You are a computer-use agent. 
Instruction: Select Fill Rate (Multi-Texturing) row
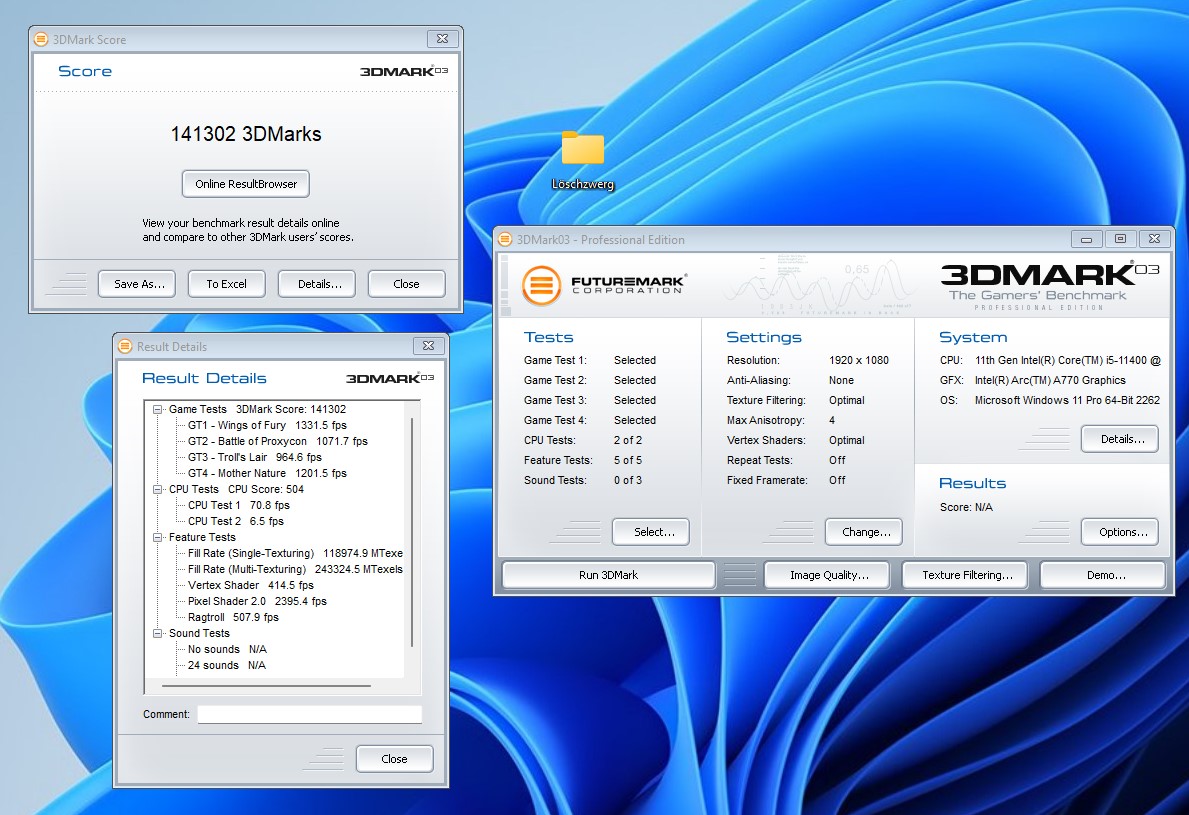(x=295, y=569)
